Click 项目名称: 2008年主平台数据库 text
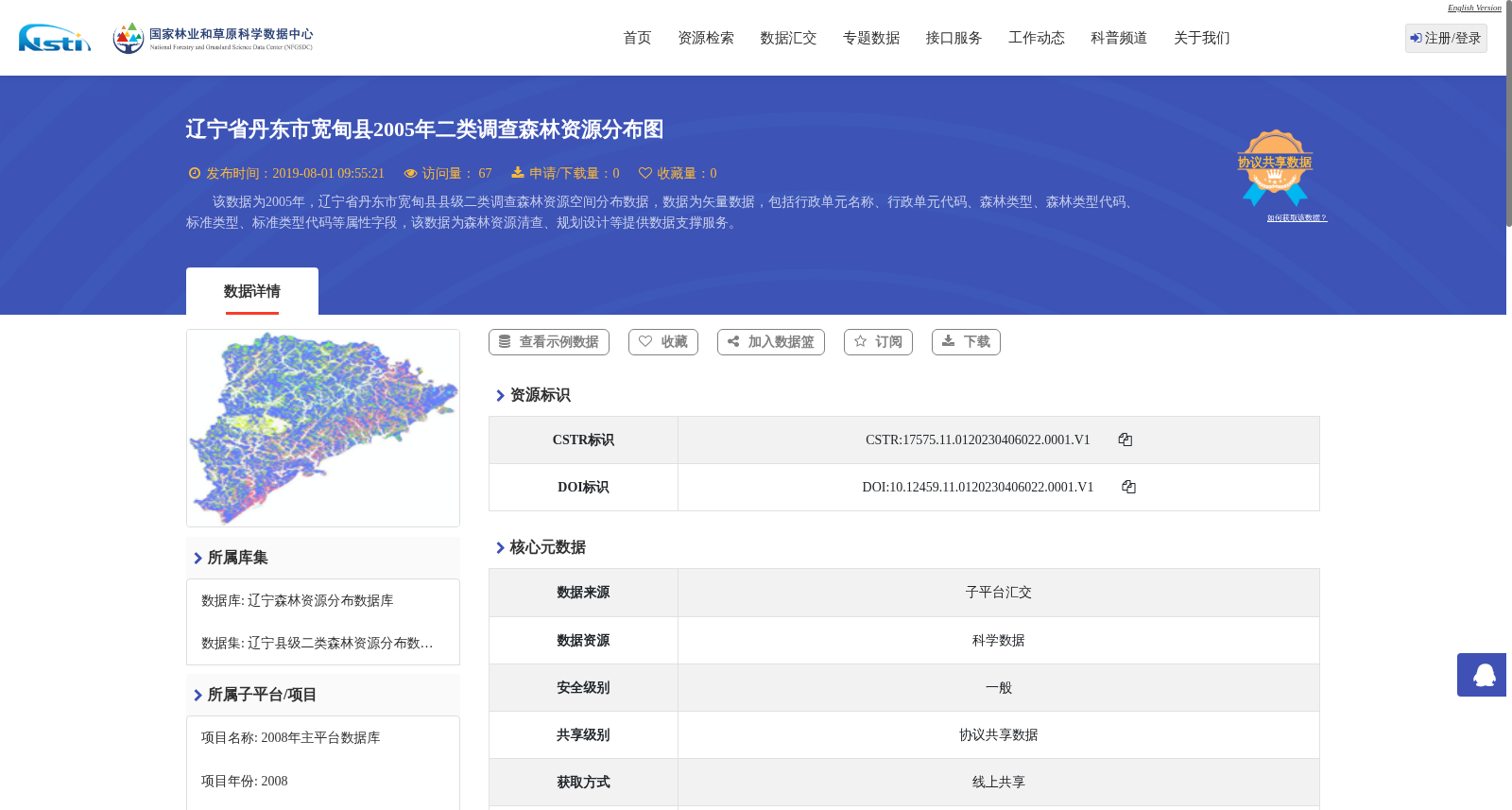The height and width of the screenshot is (810, 1512). [291, 738]
